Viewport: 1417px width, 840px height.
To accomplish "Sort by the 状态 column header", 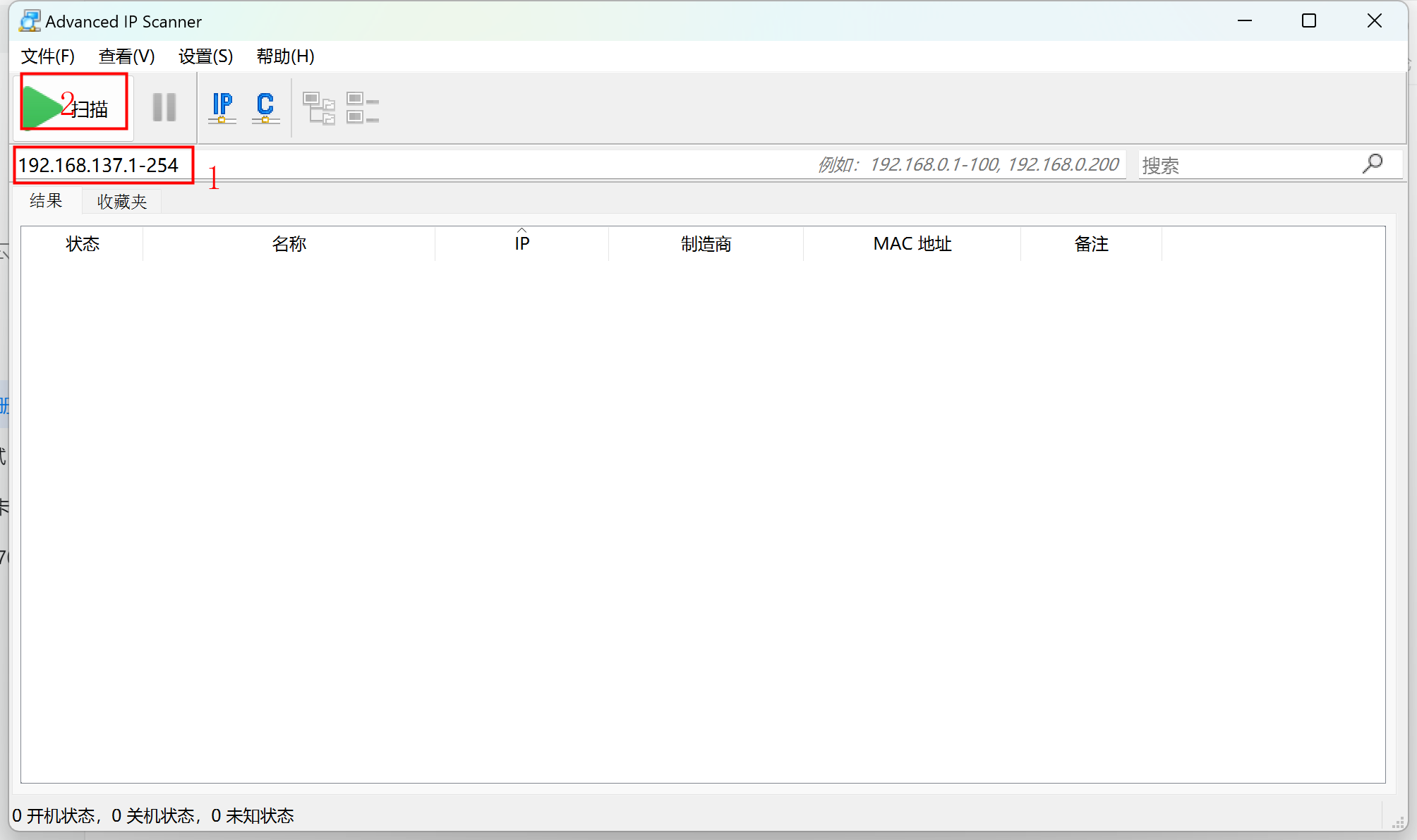I will [x=83, y=244].
